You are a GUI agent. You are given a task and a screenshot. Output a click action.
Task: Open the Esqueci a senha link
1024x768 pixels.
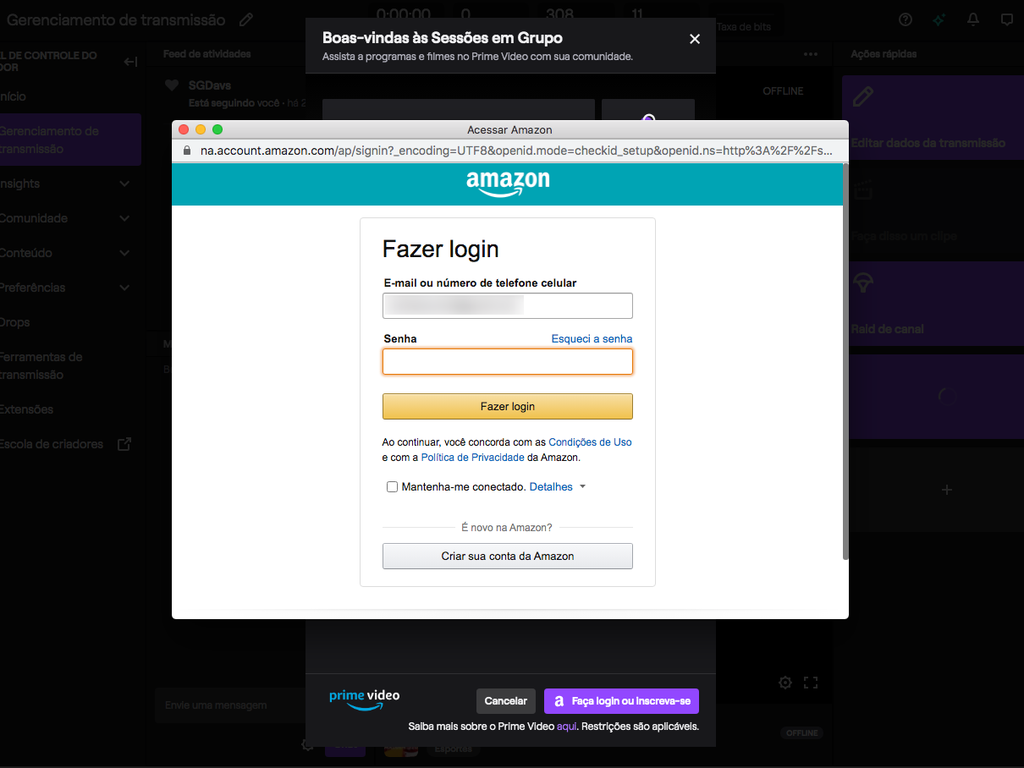pyautogui.click(x=592, y=339)
